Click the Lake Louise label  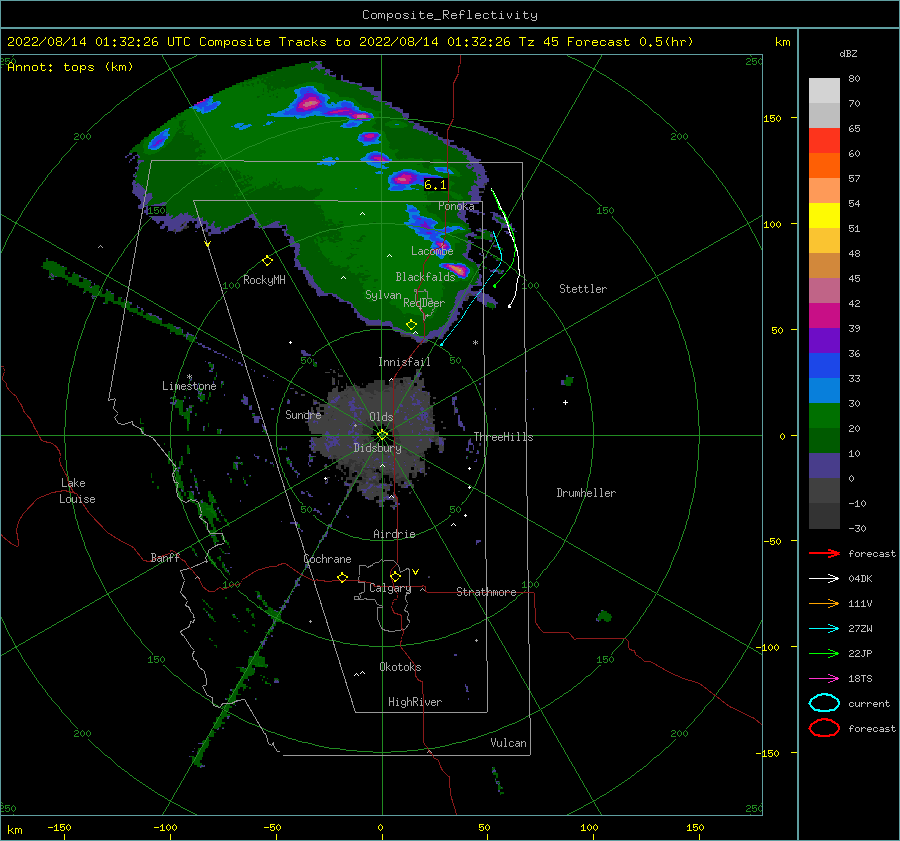(x=77, y=491)
